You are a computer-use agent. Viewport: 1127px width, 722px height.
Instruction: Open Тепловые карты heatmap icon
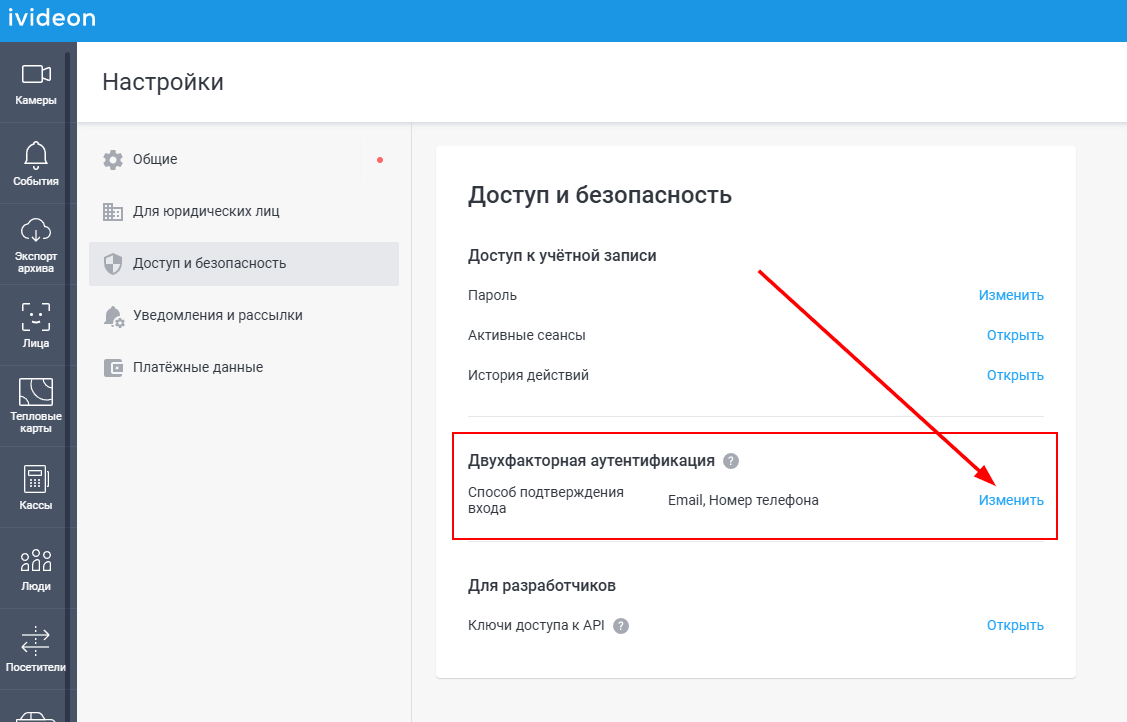[36, 392]
